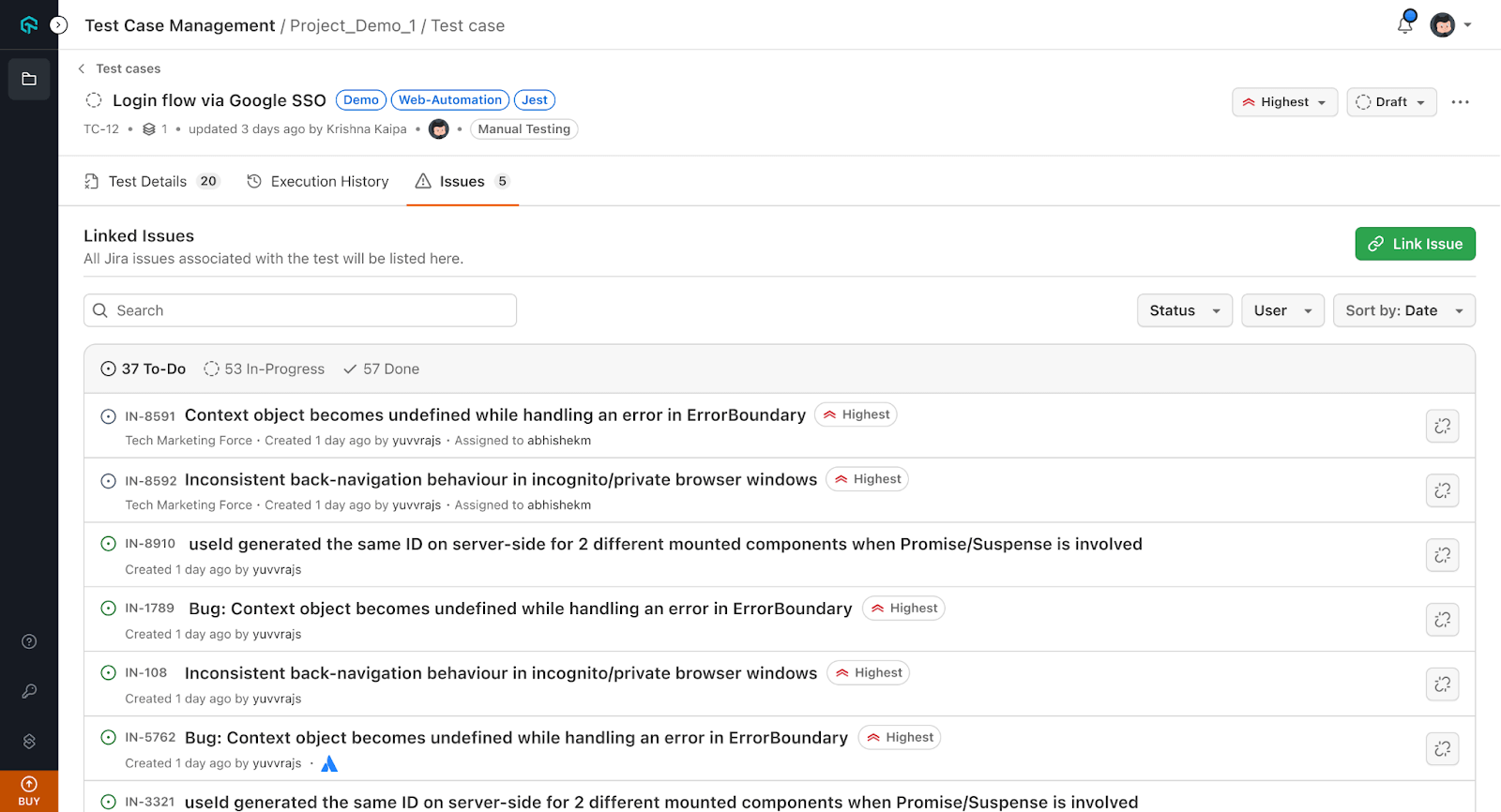Open the Status filter dropdown
The width and height of the screenshot is (1501, 812).
click(x=1185, y=310)
